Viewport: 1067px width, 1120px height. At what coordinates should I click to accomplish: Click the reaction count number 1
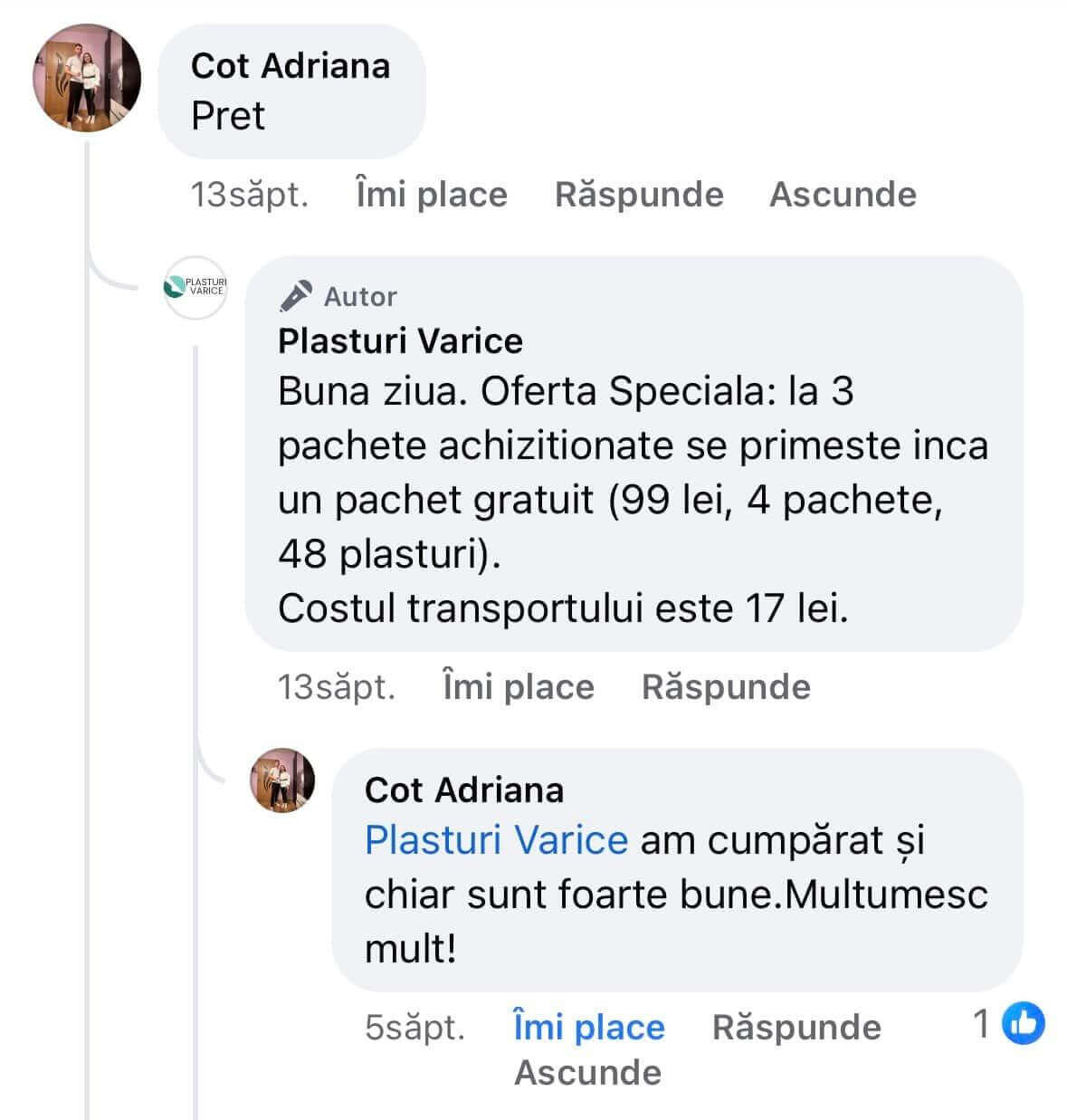pyautogui.click(x=981, y=1024)
